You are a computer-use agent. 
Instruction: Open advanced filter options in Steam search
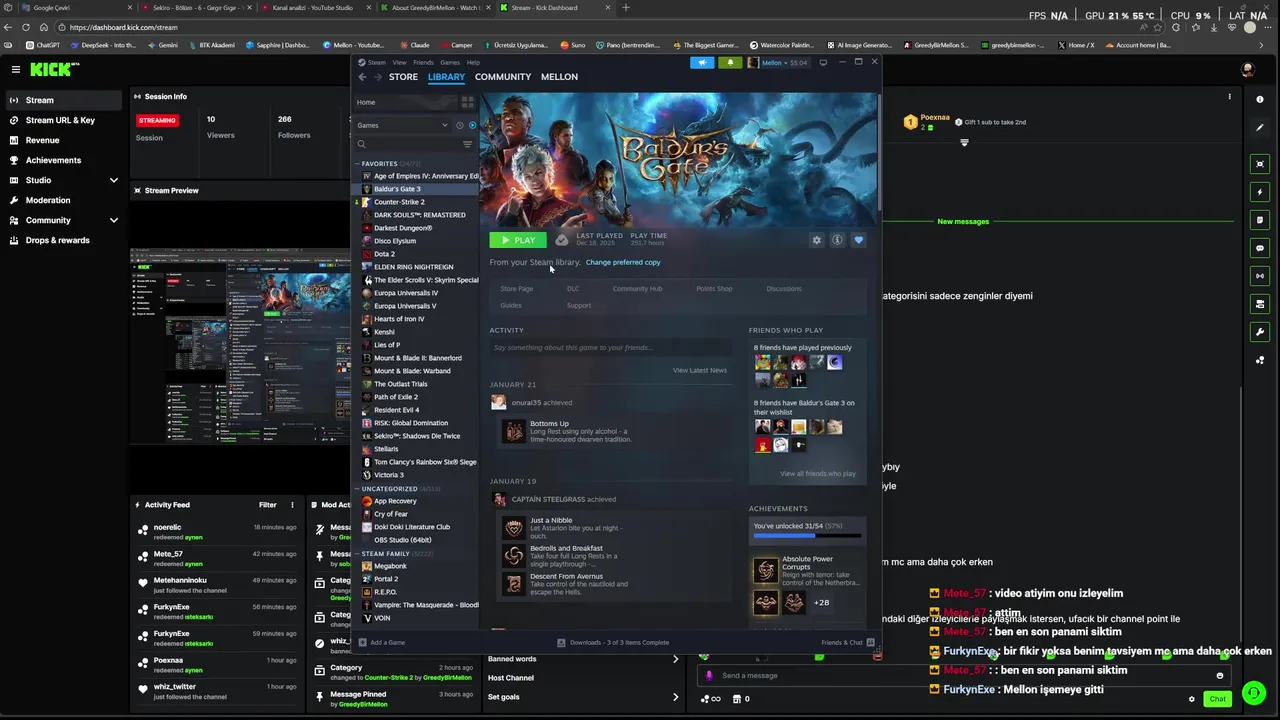coord(467,144)
